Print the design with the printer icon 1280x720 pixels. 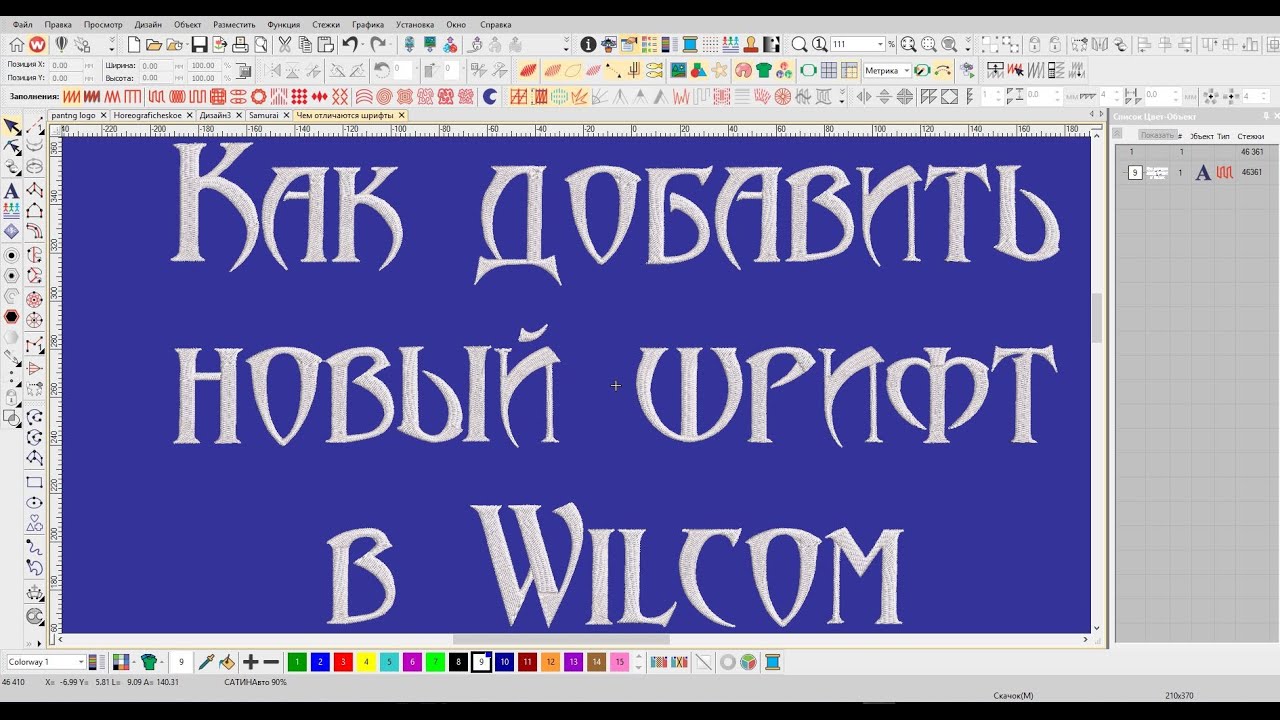click(x=240, y=44)
